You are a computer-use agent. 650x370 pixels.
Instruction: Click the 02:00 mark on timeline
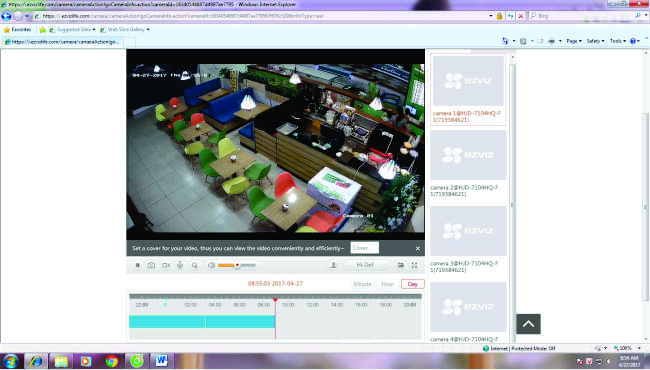coord(191,305)
